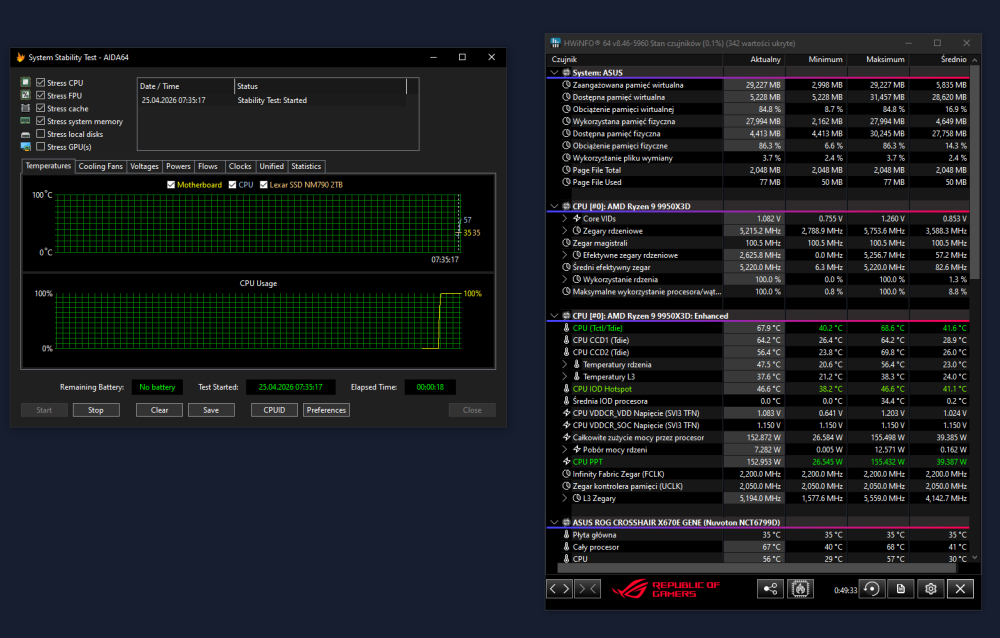The width and height of the screenshot is (1000, 638).
Task: Enable the Stress GPU(s) checkbox
Action: [41, 146]
